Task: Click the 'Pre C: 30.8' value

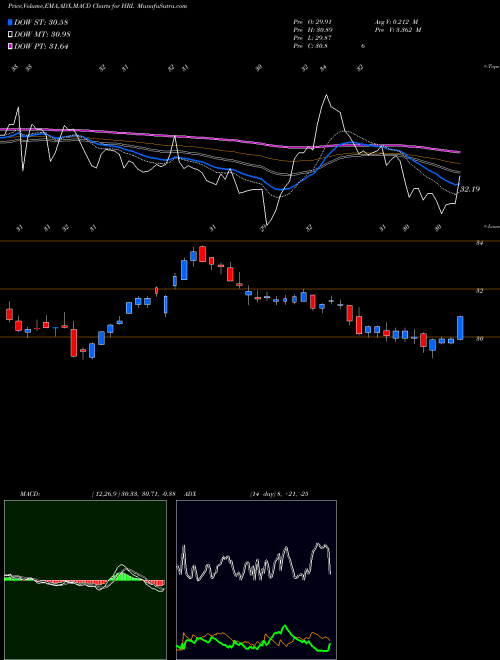Action: [x=311, y=46]
